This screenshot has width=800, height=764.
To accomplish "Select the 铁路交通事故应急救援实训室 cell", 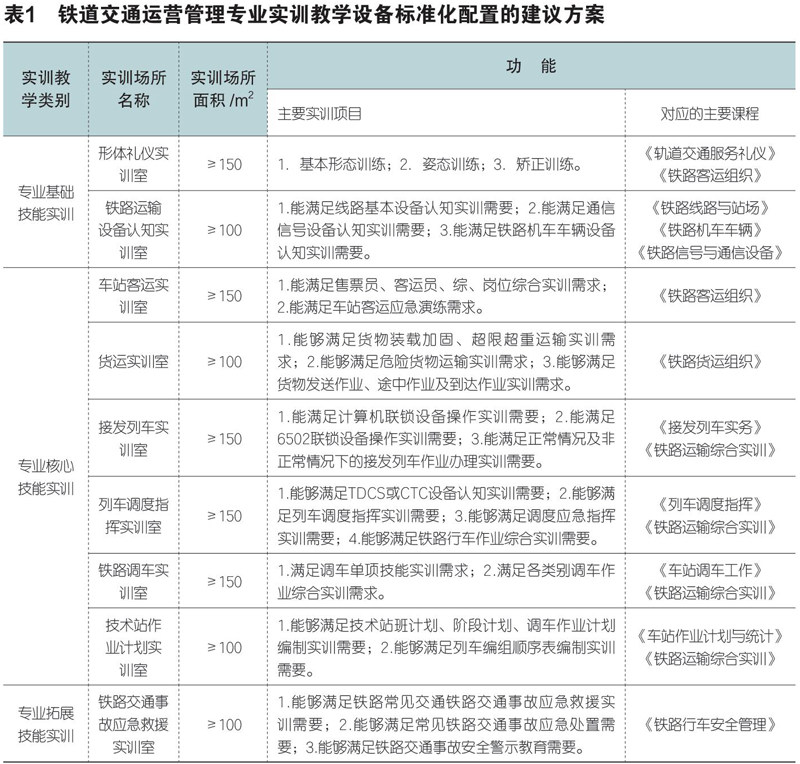I will pos(133,724).
